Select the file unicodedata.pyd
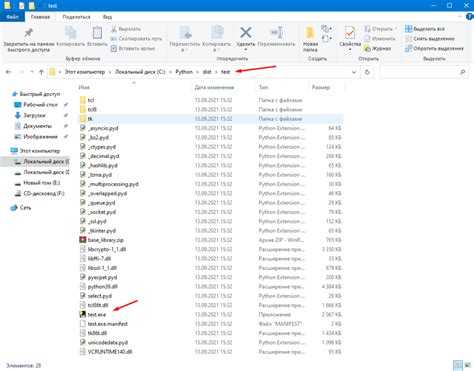The image size is (474, 371). pyautogui.click(x=108, y=342)
